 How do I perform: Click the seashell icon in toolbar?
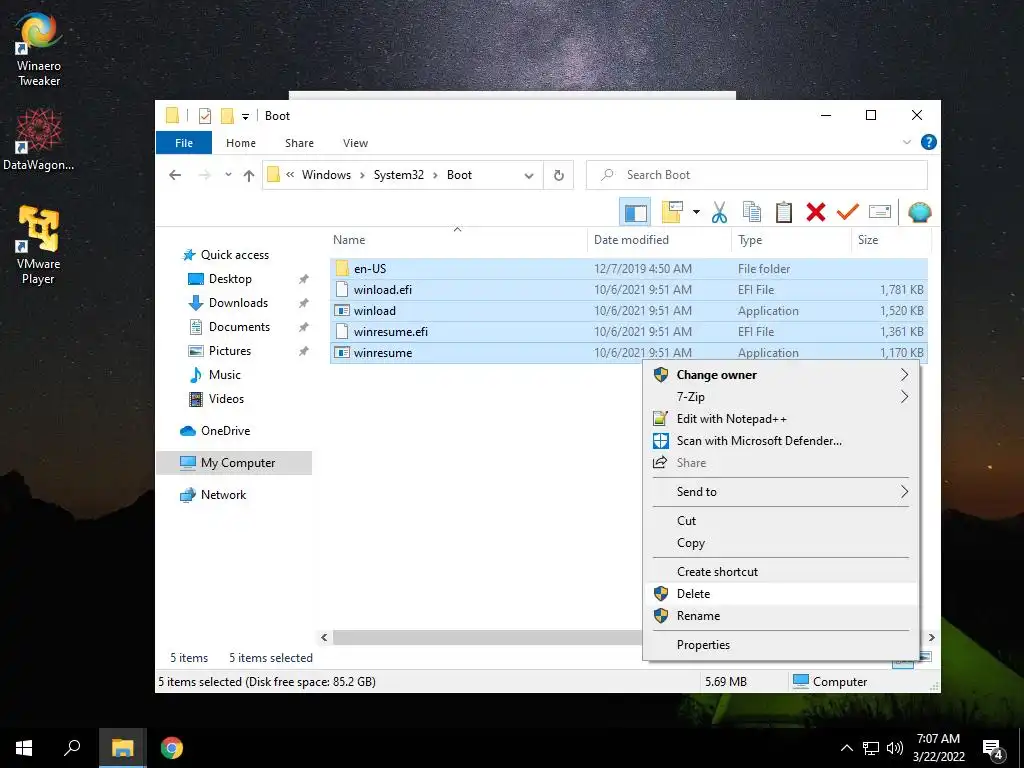920,212
